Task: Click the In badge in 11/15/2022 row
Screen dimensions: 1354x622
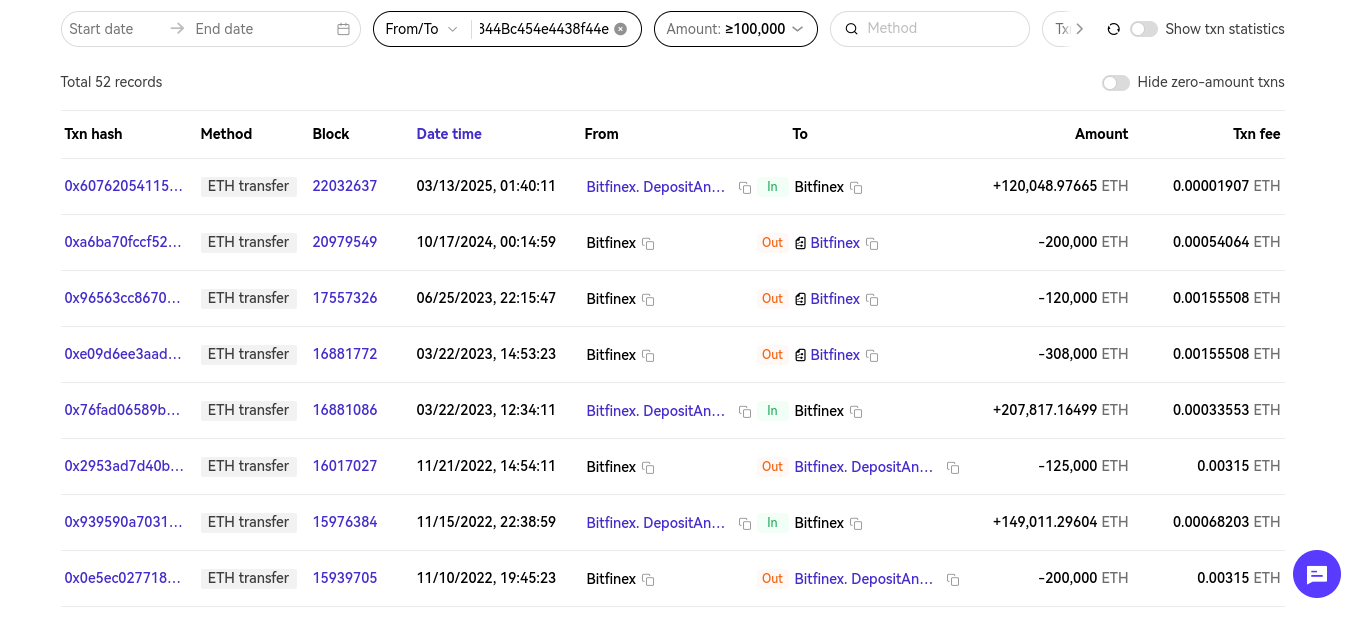Action: (772, 523)
